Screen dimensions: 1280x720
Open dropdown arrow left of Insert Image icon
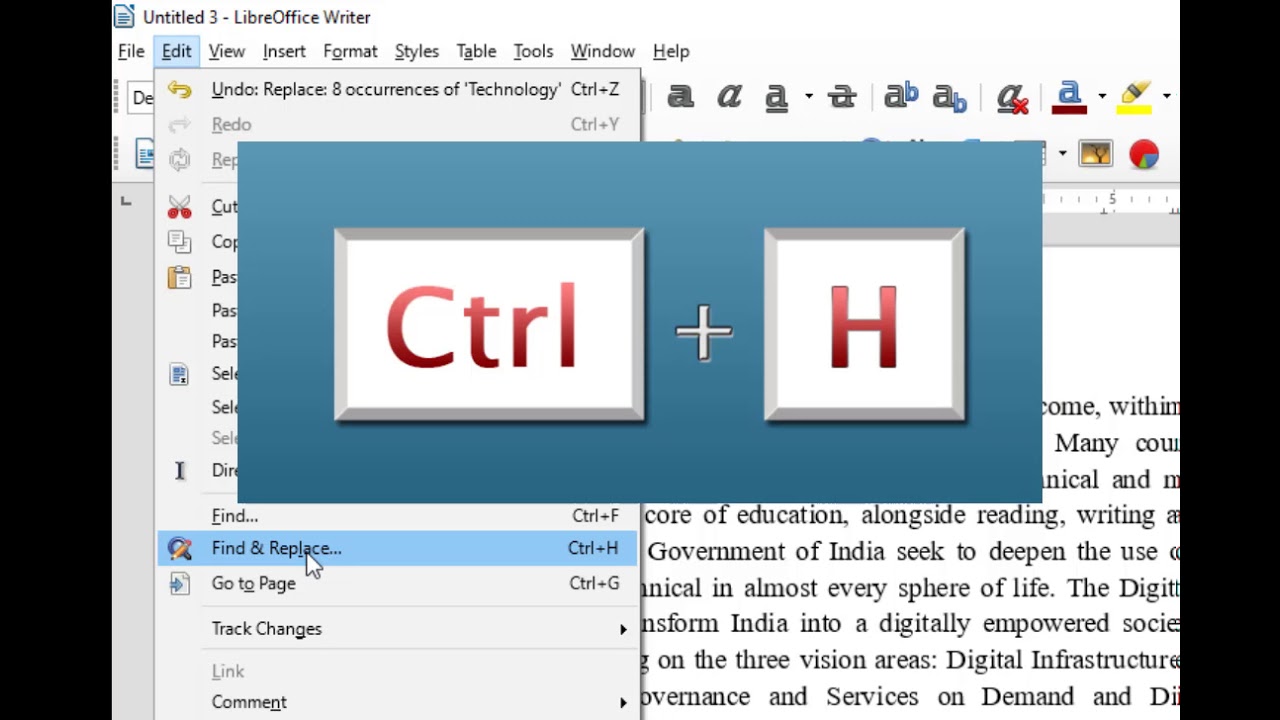[x=1062, y=154]
